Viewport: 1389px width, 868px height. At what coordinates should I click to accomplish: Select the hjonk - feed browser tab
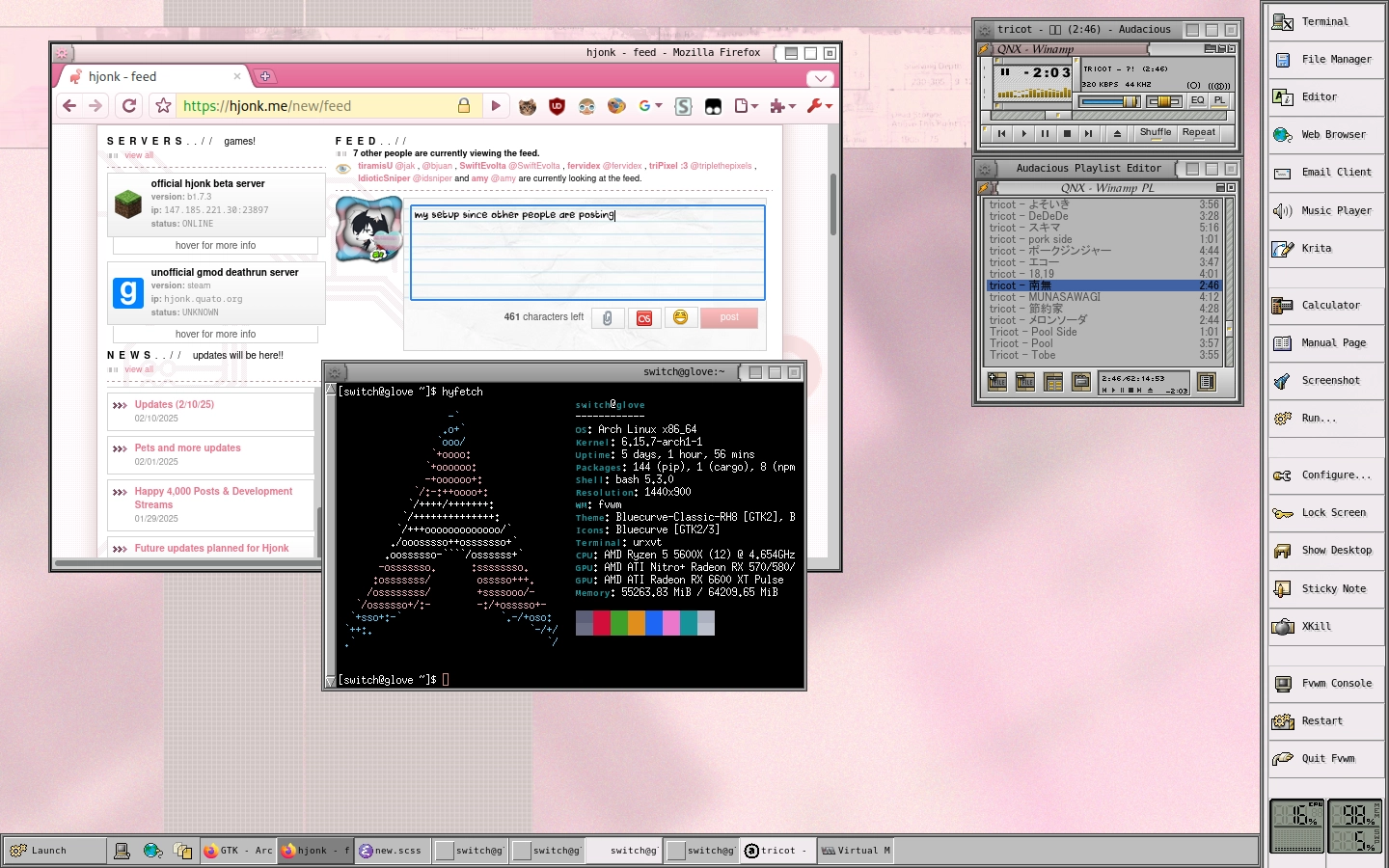point(154,76)
